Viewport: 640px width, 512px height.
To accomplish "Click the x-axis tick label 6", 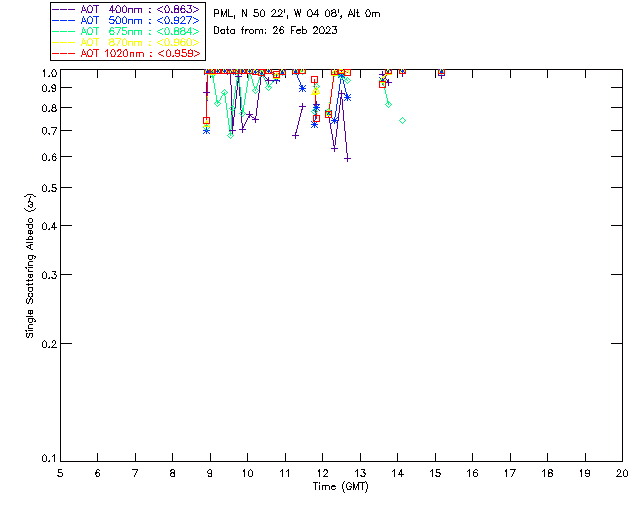I will 98,473.
